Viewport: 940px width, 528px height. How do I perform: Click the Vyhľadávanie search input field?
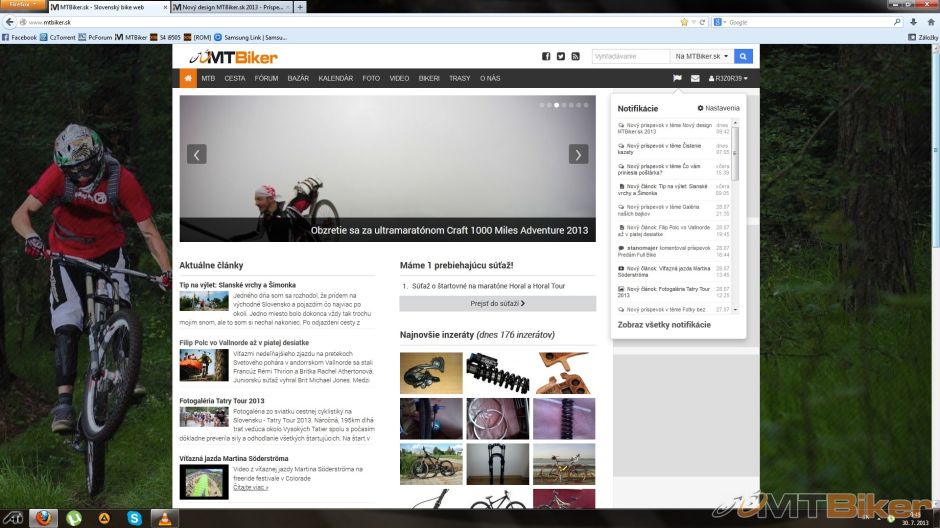coord(630,57)
